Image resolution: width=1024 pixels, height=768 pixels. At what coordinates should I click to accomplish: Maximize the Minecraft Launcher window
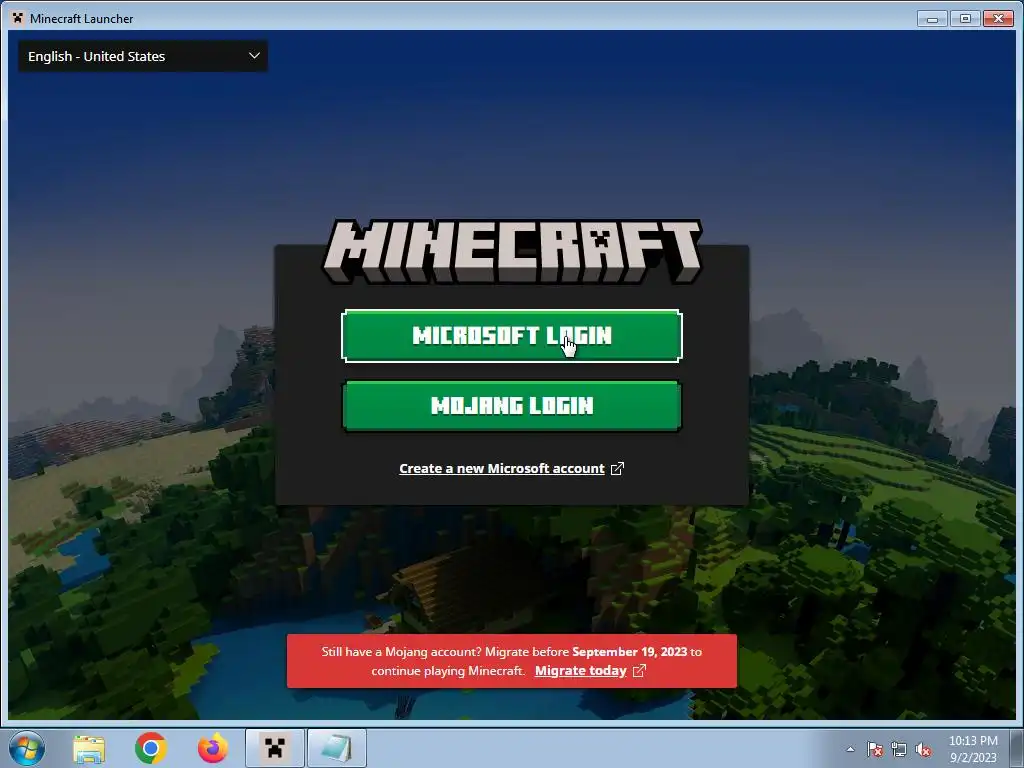(965, 18)
